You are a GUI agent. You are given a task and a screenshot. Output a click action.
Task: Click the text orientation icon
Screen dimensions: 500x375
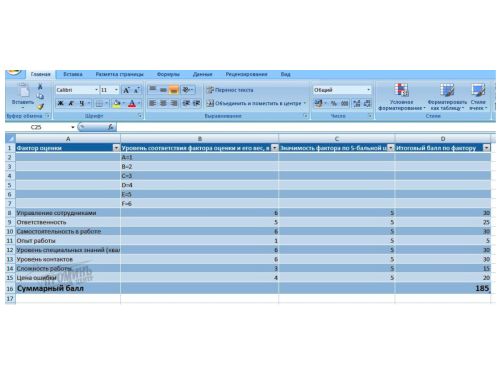point(187,89)
